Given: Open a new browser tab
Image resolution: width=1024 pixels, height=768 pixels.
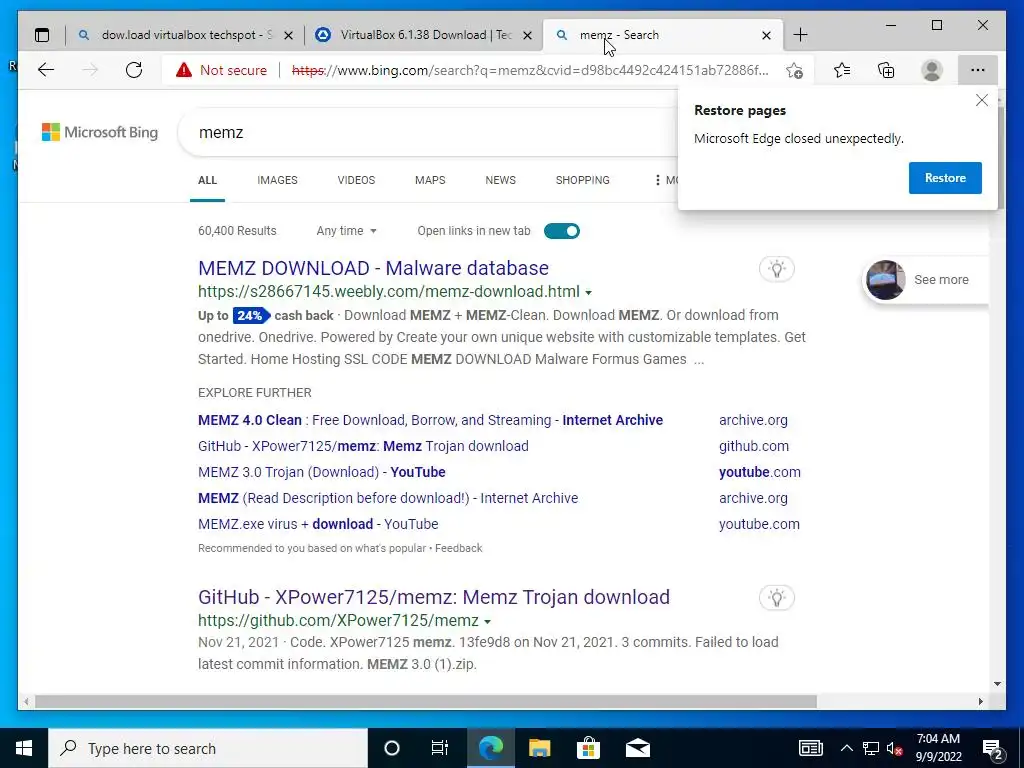Looking at the screenshot, I should point(801,35).
